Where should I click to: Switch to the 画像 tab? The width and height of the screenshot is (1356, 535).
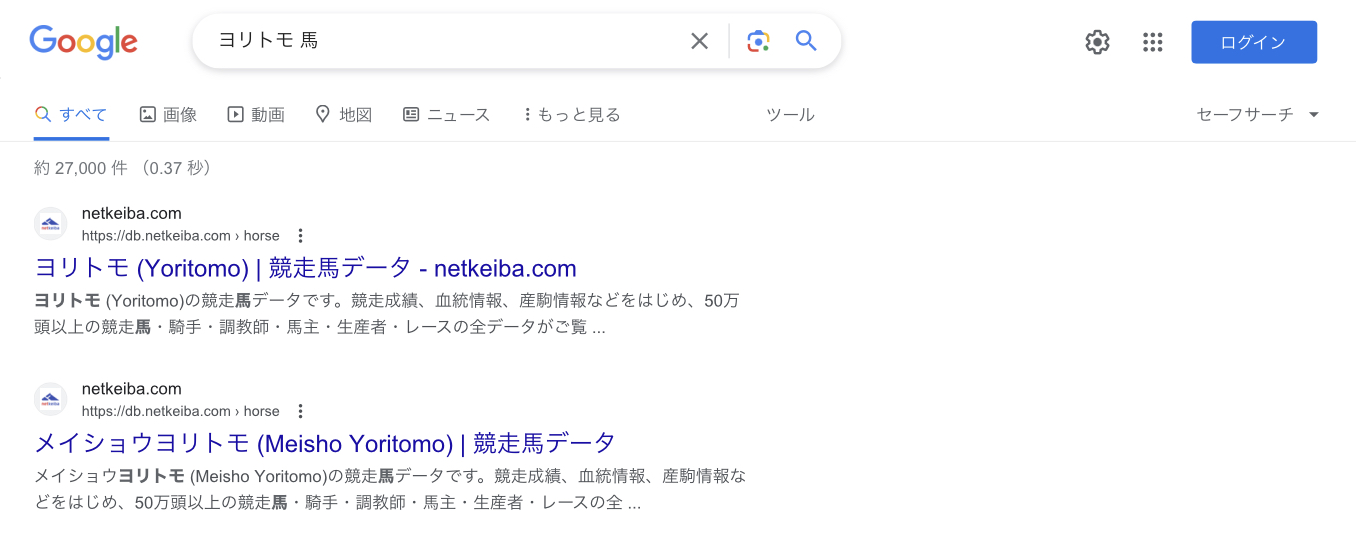(168, 114)
